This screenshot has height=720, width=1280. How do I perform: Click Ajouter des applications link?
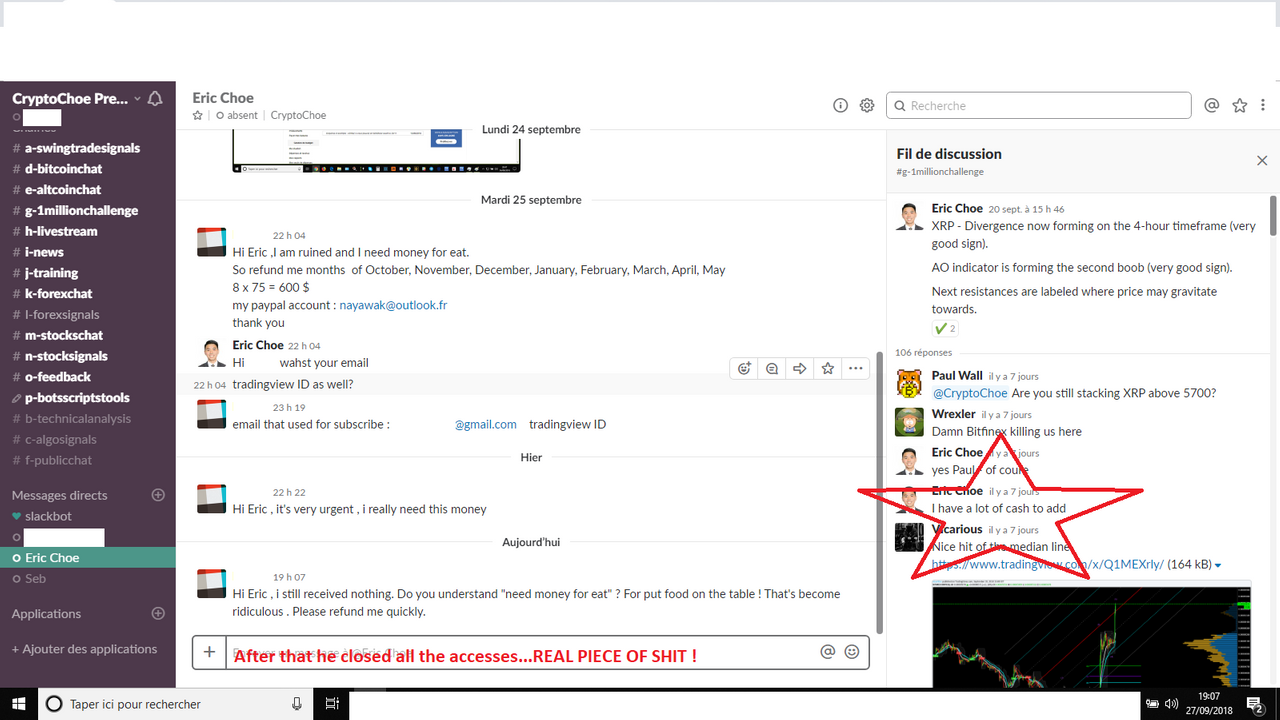(84, 649)
